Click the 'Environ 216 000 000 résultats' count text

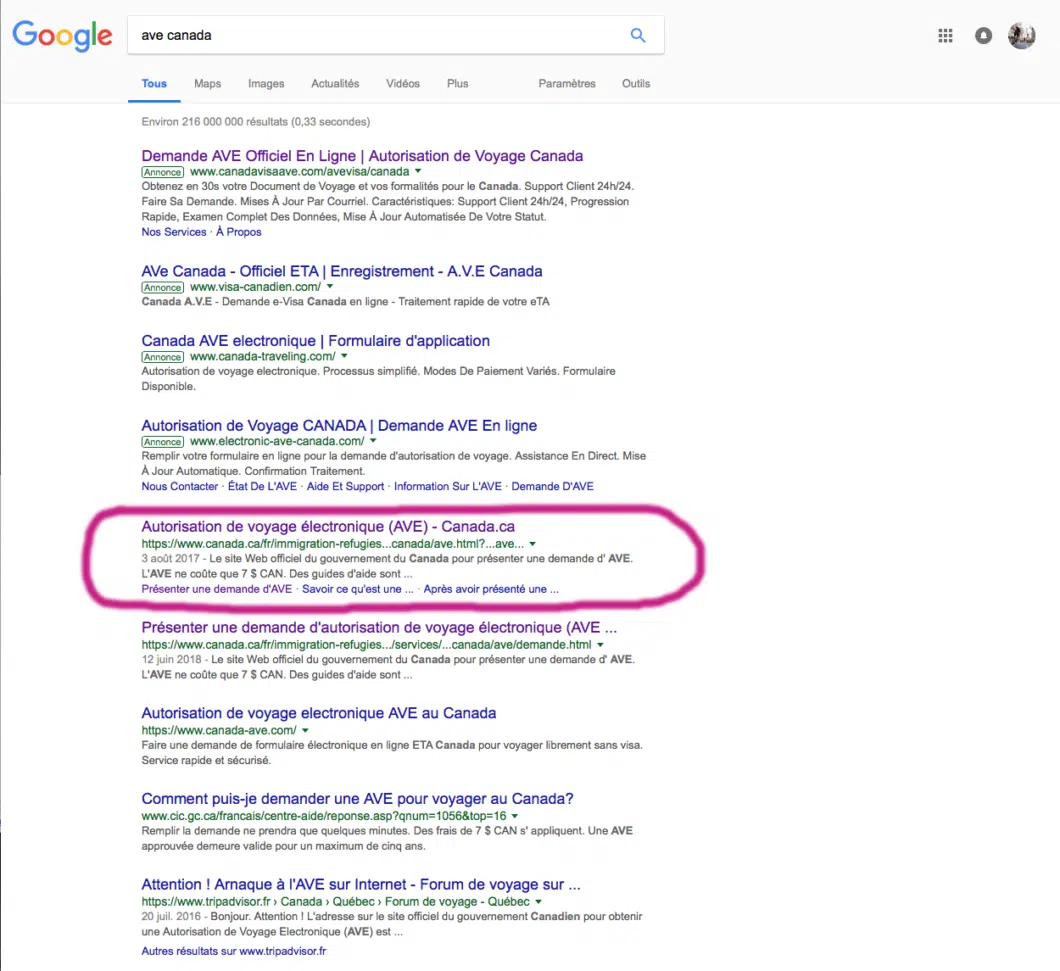256,122
